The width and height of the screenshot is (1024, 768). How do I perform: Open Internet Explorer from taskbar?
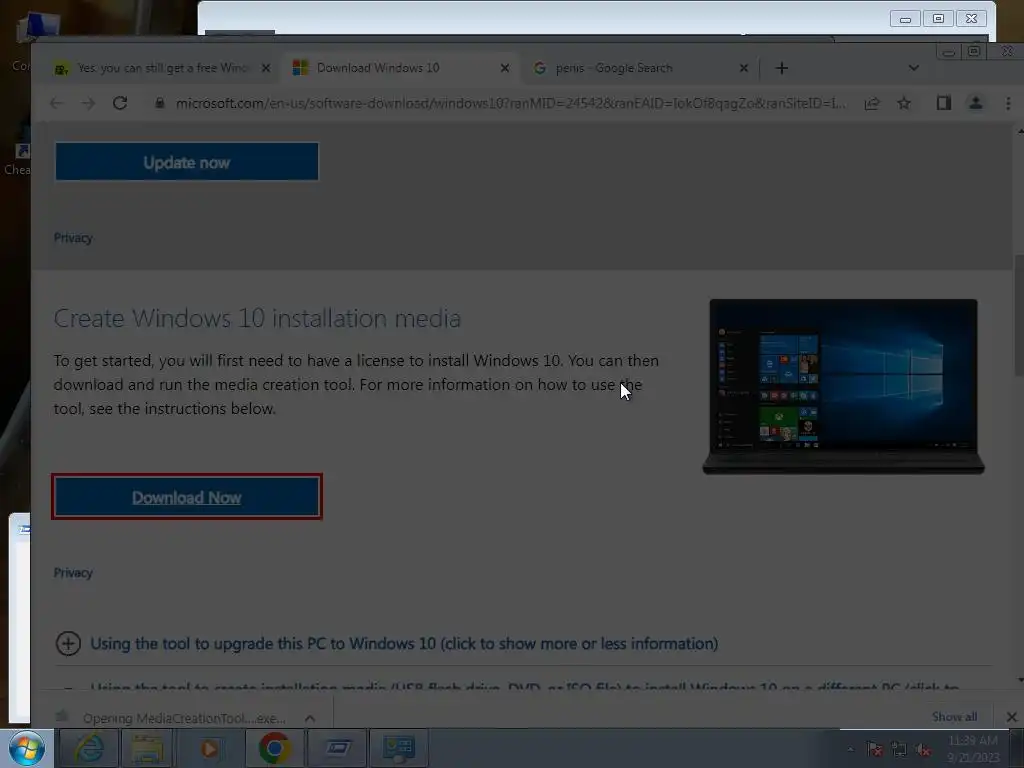(89, 748)
